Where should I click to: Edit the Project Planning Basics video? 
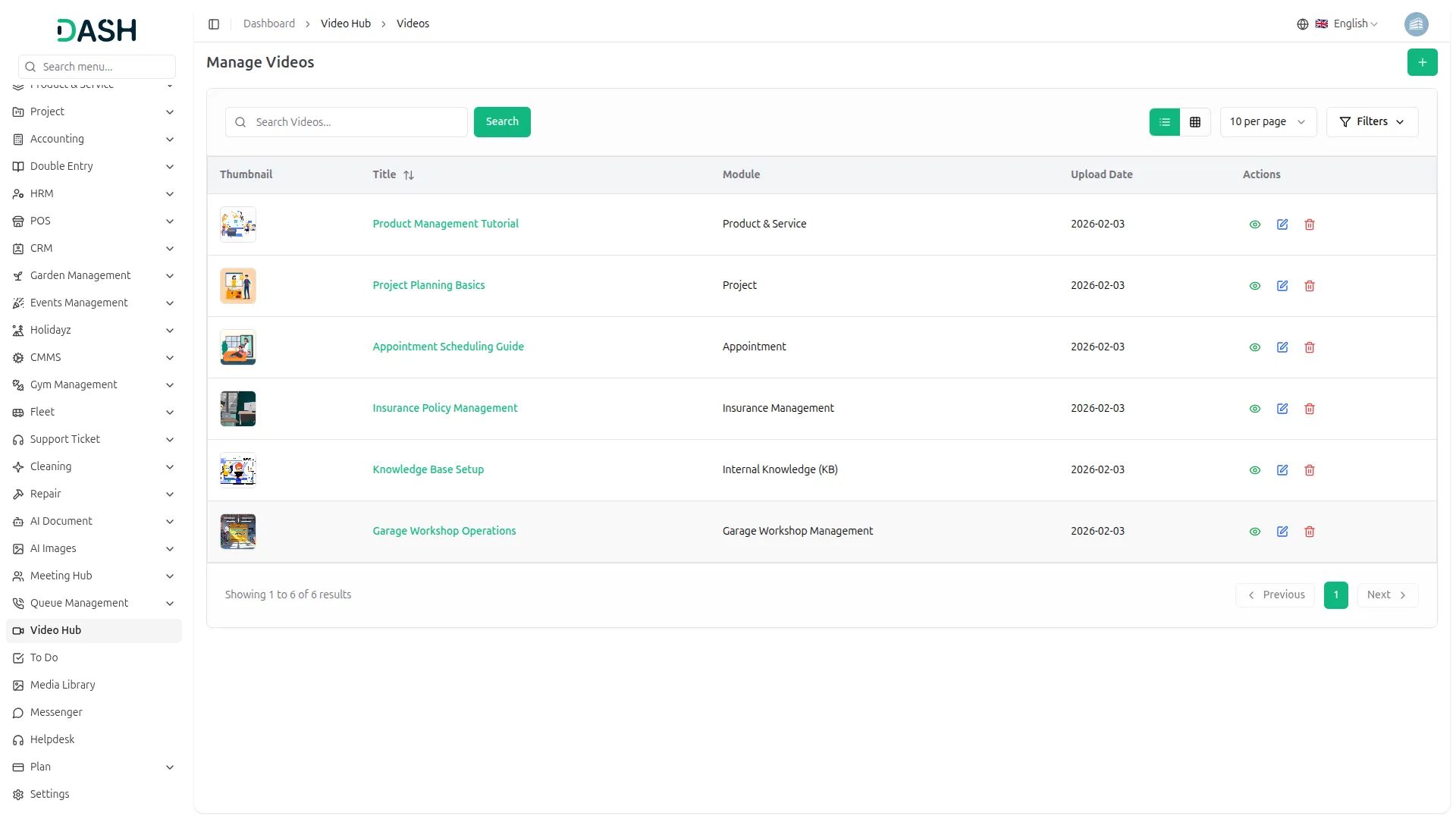point(1282,286)
